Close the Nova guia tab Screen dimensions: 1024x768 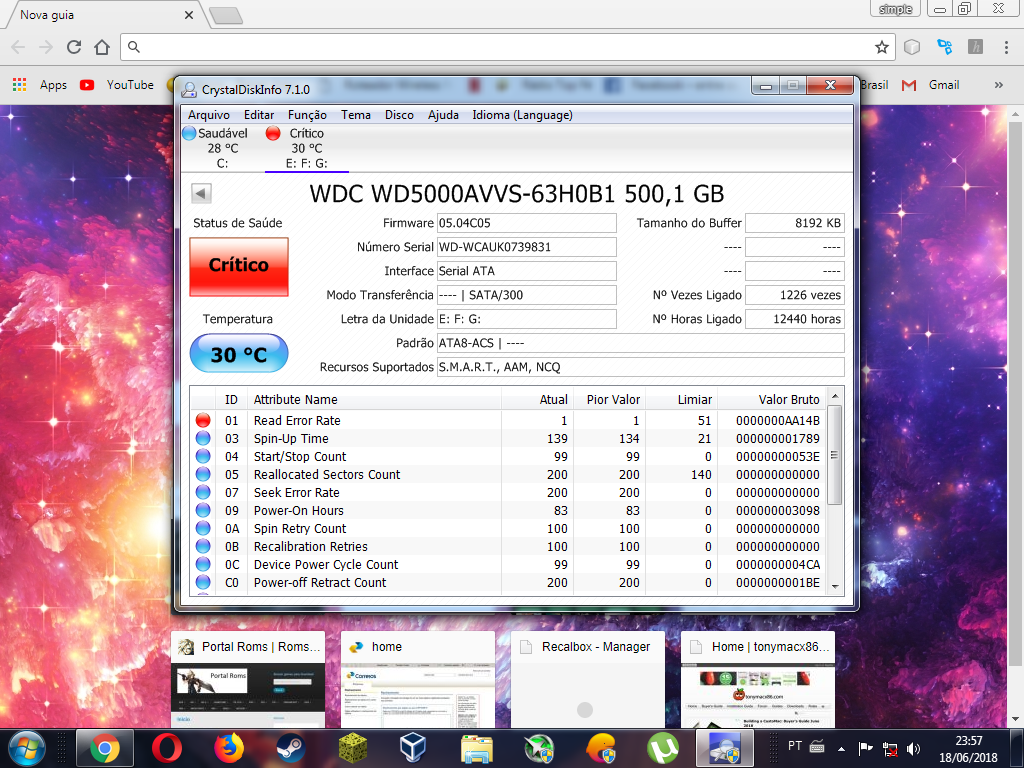(189, 15)
